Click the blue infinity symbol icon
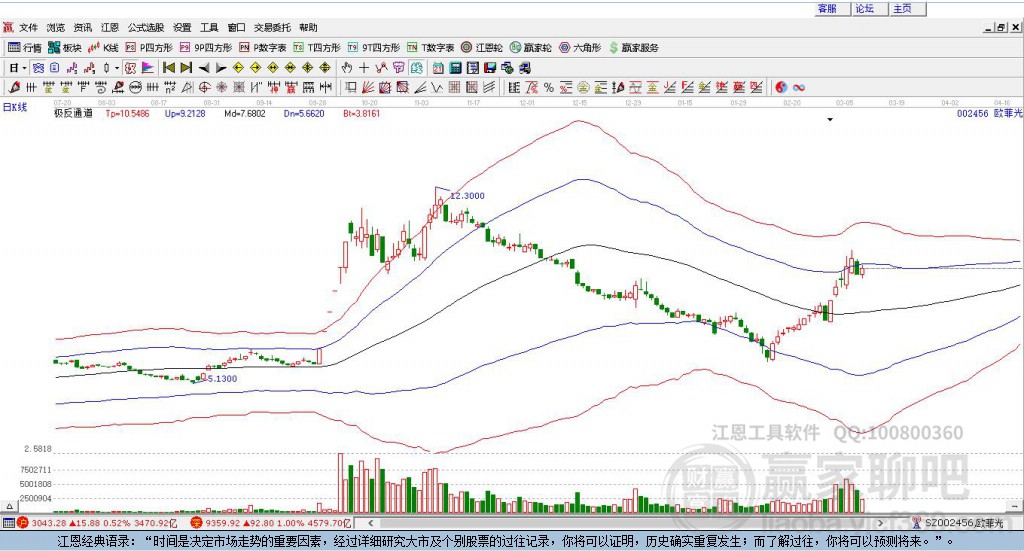This screenshot has width=1024, height=551. (x=799, y=87)
